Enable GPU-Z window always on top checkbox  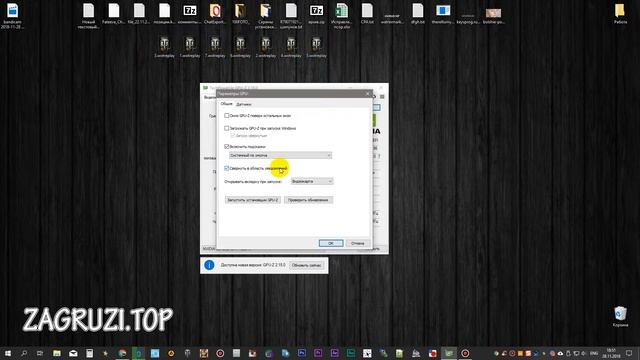coord(227,116)
